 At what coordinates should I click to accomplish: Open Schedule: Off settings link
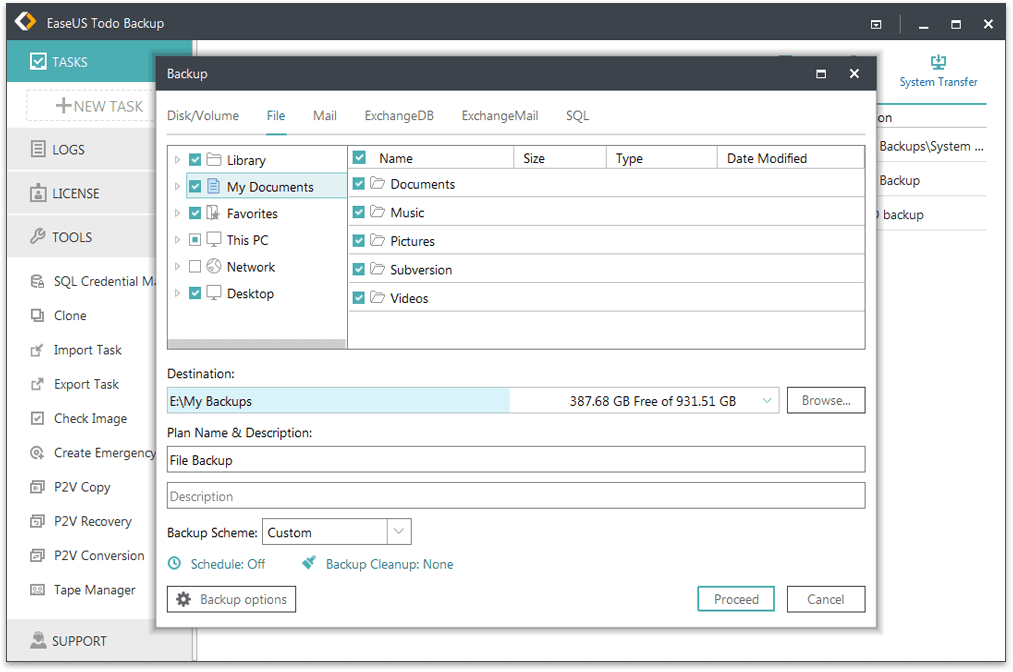227,563
